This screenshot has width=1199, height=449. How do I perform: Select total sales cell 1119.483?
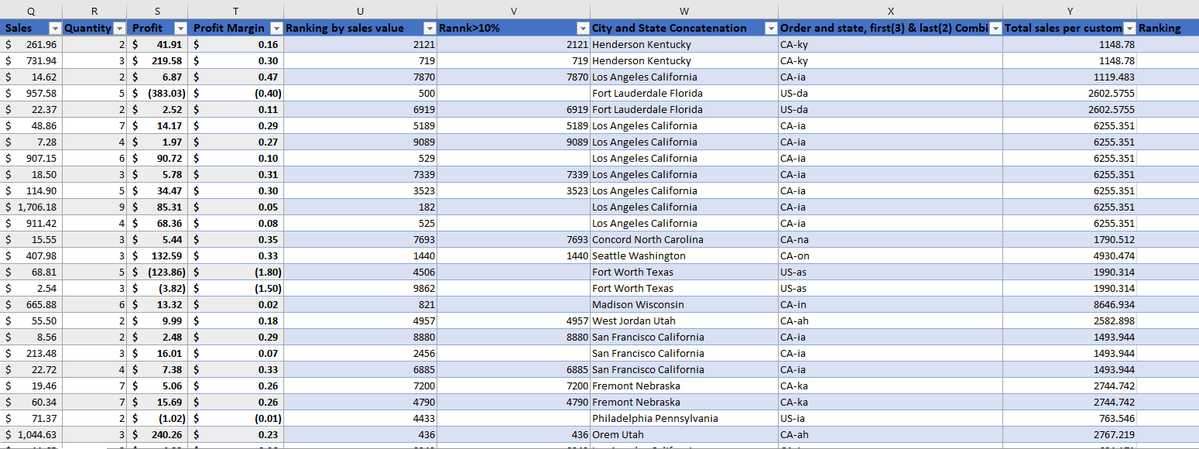(x=1070, y=77)
